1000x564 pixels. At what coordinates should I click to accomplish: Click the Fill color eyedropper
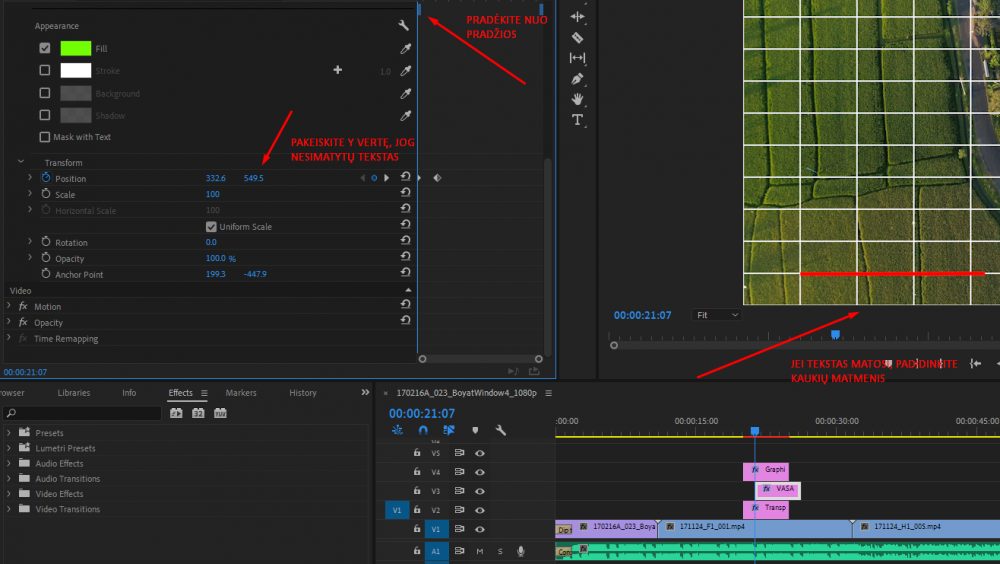(406, 48)
